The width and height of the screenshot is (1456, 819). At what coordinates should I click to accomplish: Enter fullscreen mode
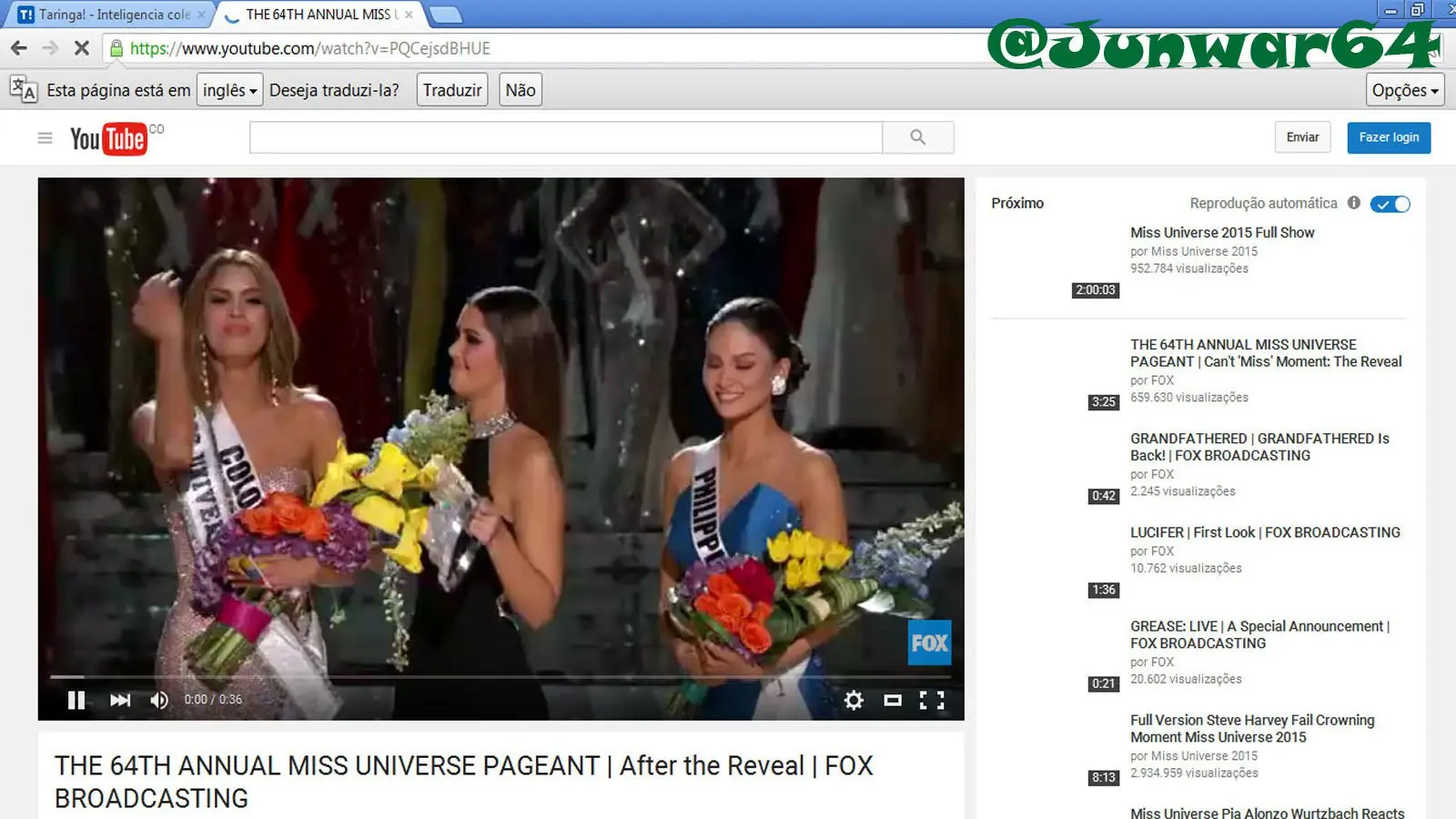pyautogui.click(x=932, y=700)
